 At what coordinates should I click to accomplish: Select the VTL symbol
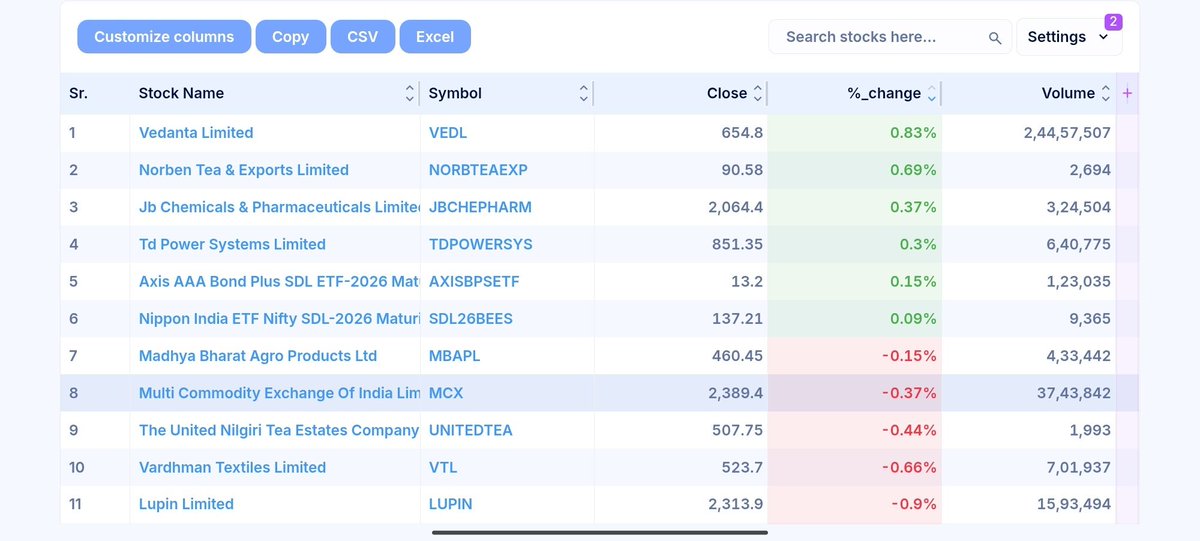pos(443,467)
